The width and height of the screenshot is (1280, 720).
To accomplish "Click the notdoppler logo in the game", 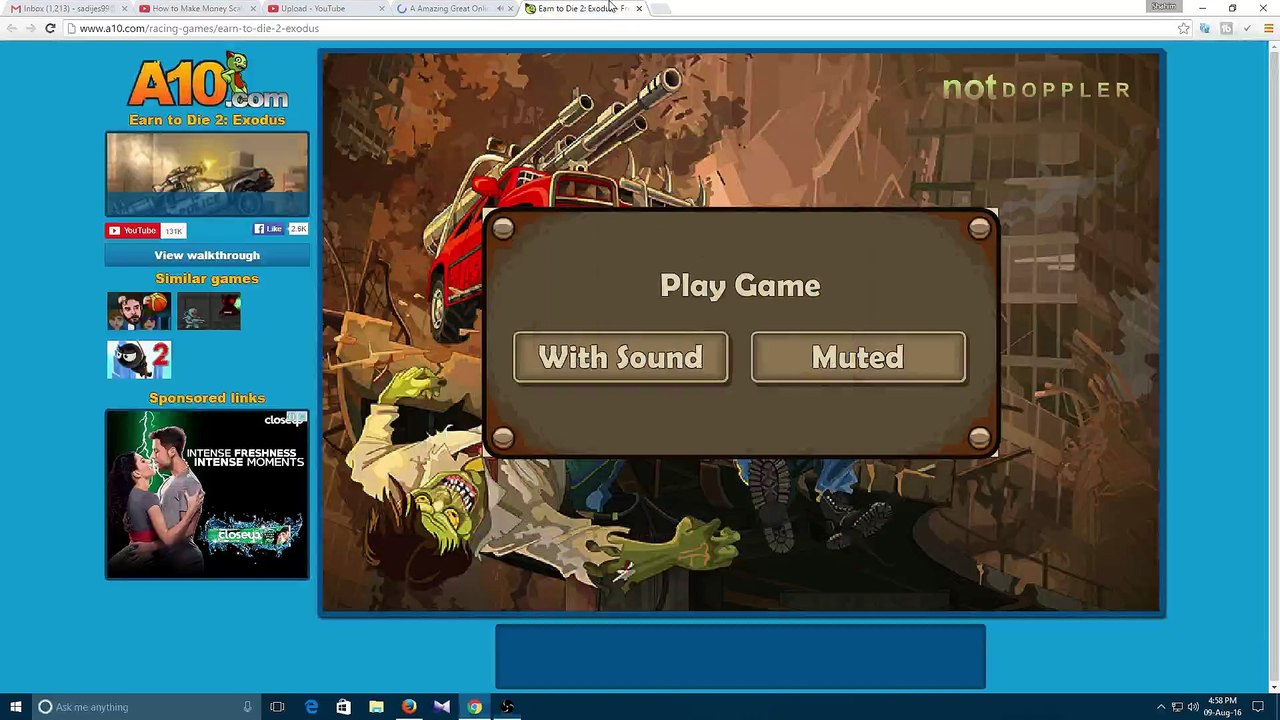I will (1036, 89).
